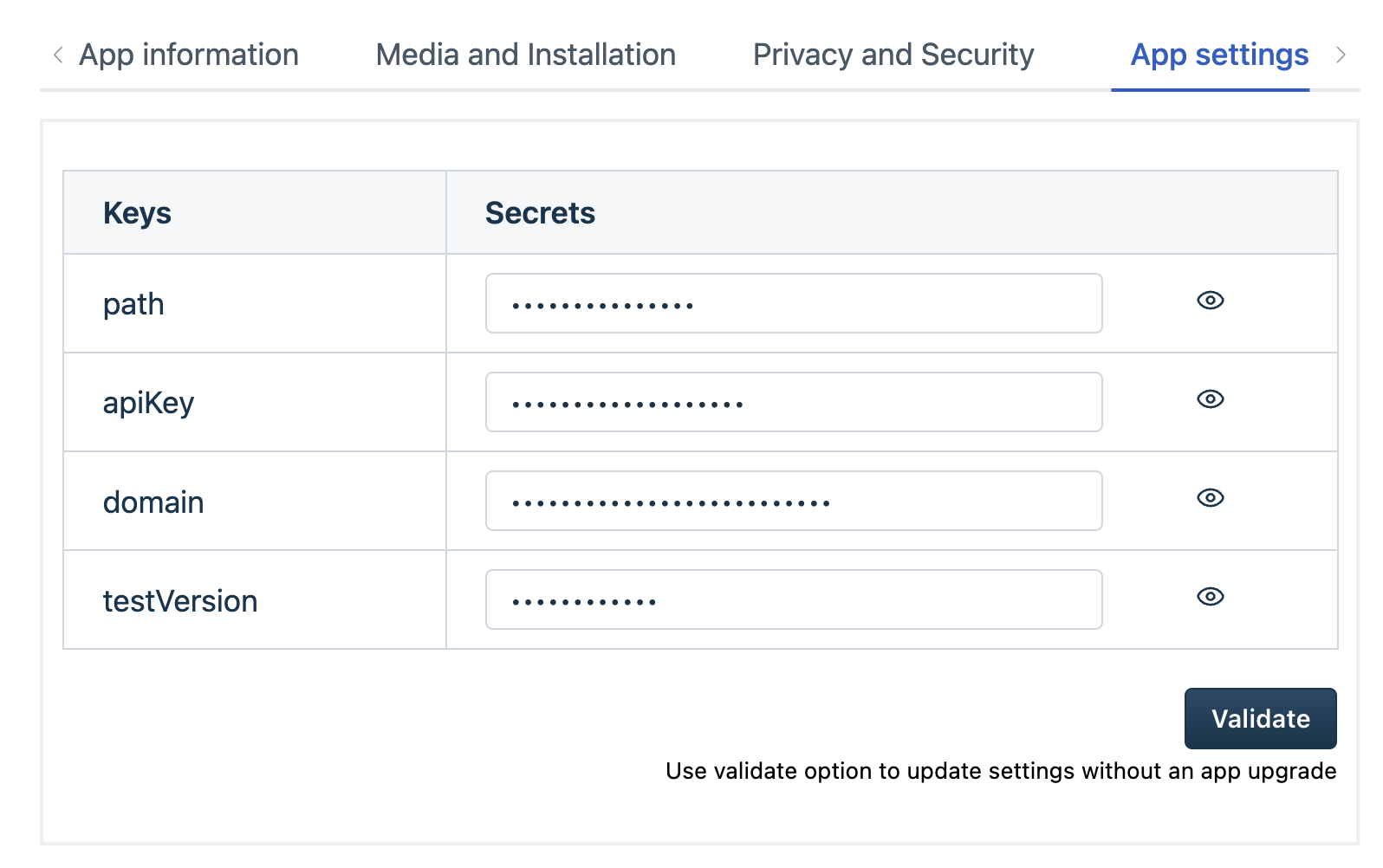1383x868 pixels.
Task: Open the App information tab
Action: [x=189, y=55]
